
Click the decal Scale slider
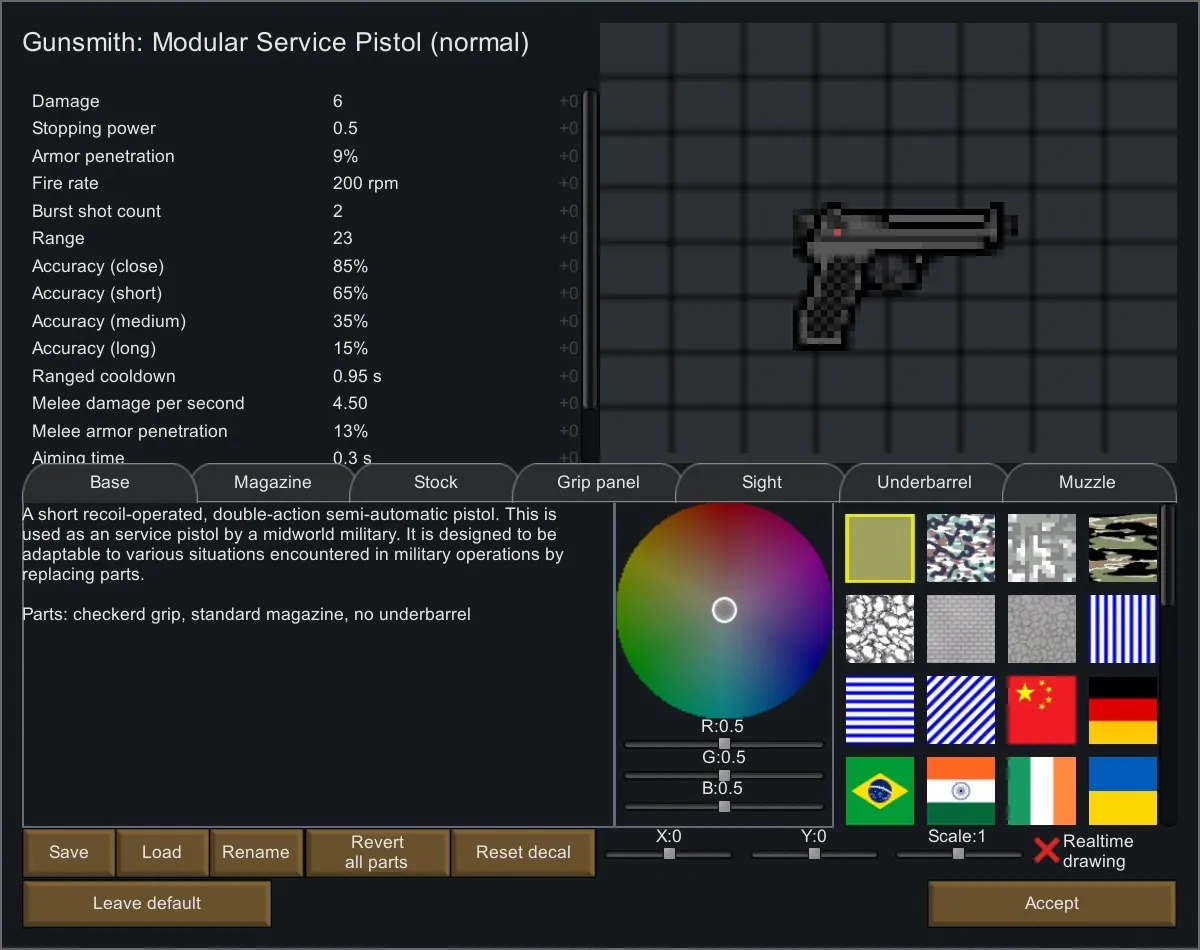(x=958, y=854)
